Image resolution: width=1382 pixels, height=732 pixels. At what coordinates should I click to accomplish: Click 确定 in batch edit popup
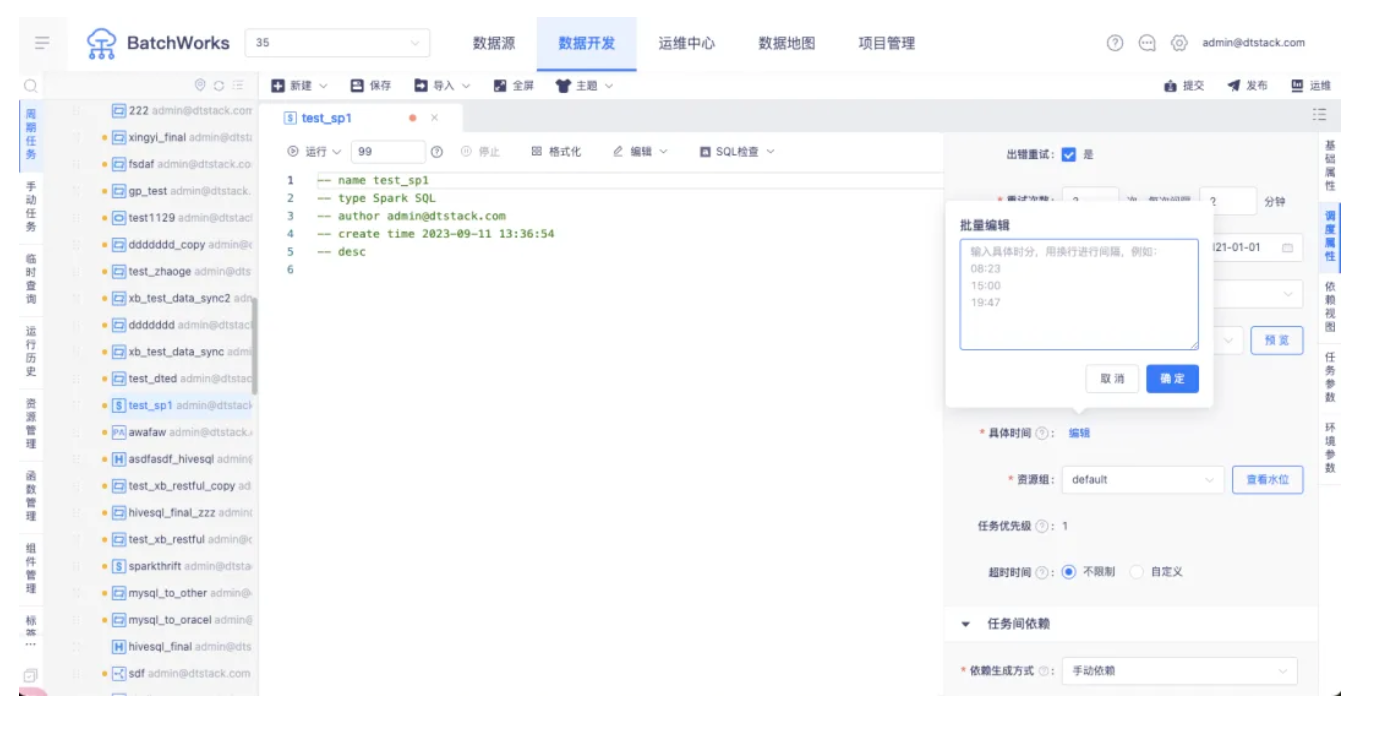click(x=1172, y=379)
